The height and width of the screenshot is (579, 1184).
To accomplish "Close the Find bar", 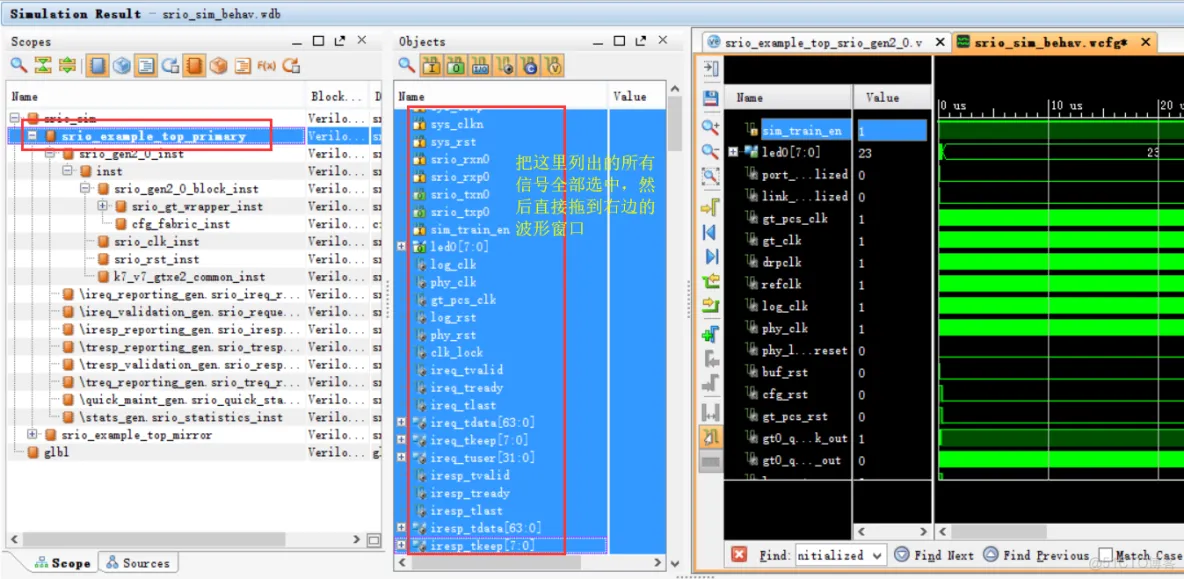I will point(739,555).
